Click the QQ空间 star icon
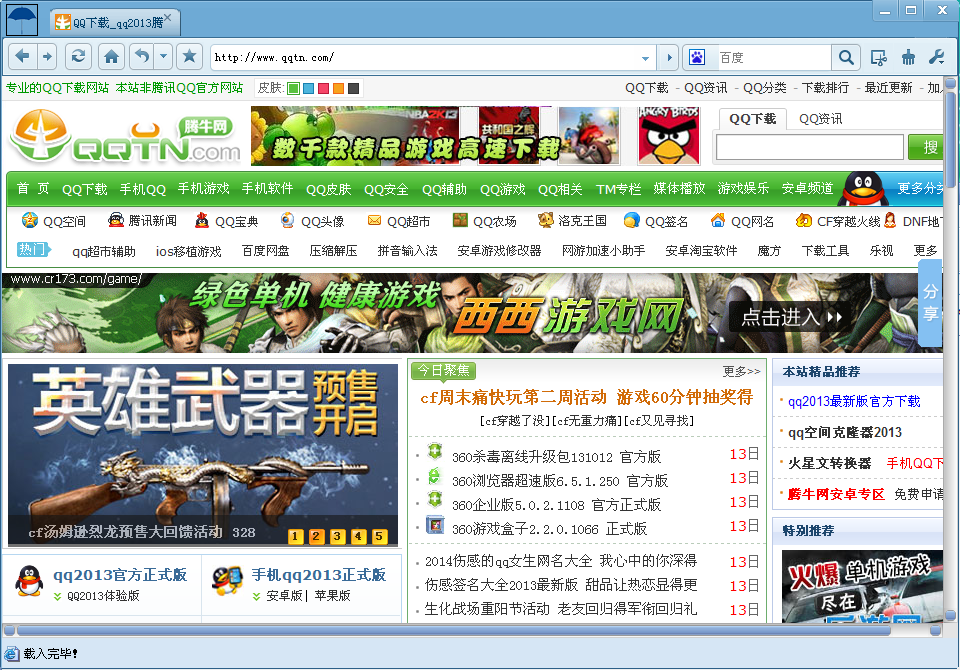The height and width of the screenshot is (670, 960). 29,220
